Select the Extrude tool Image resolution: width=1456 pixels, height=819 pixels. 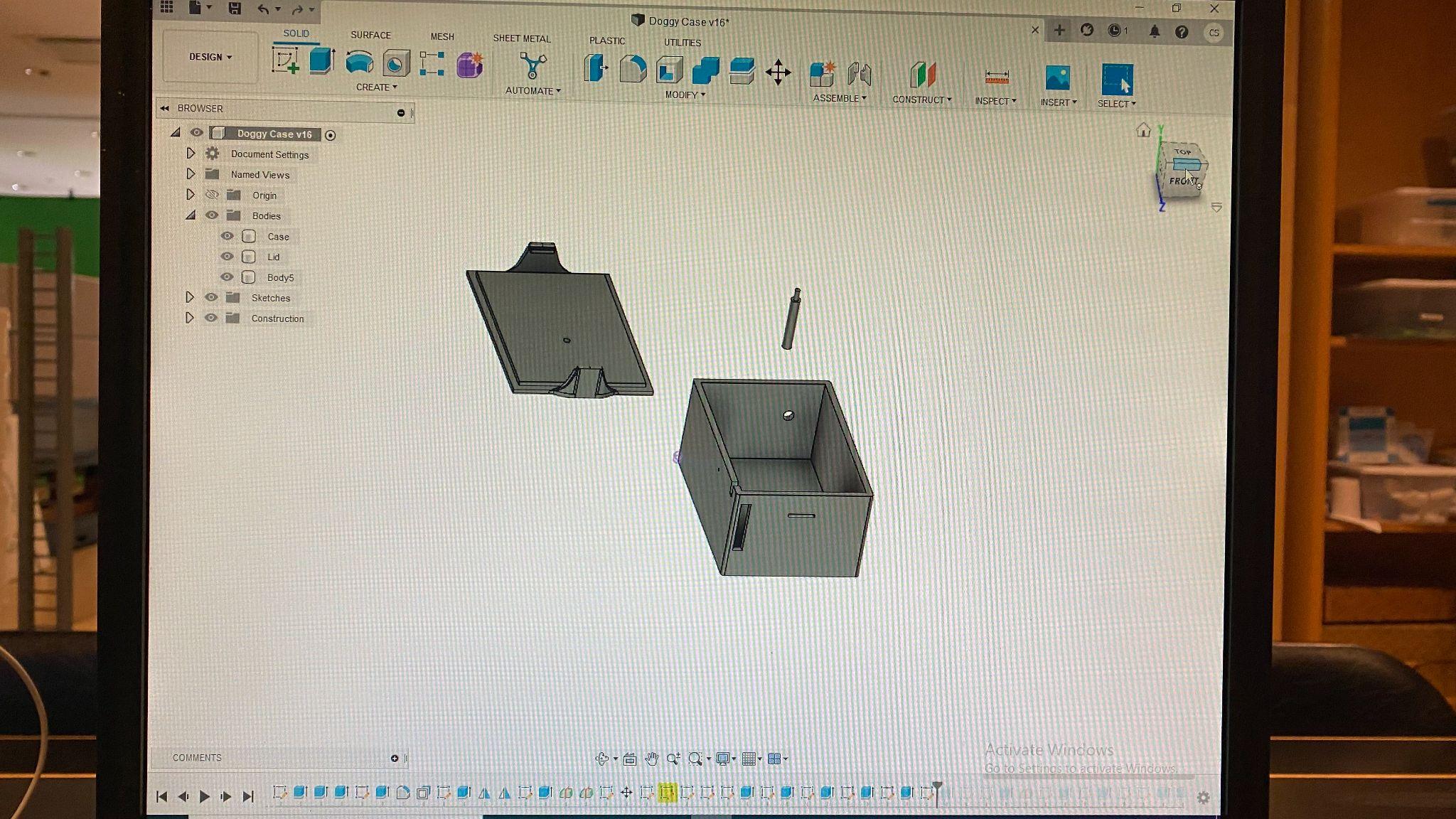[x=321, y=64]
